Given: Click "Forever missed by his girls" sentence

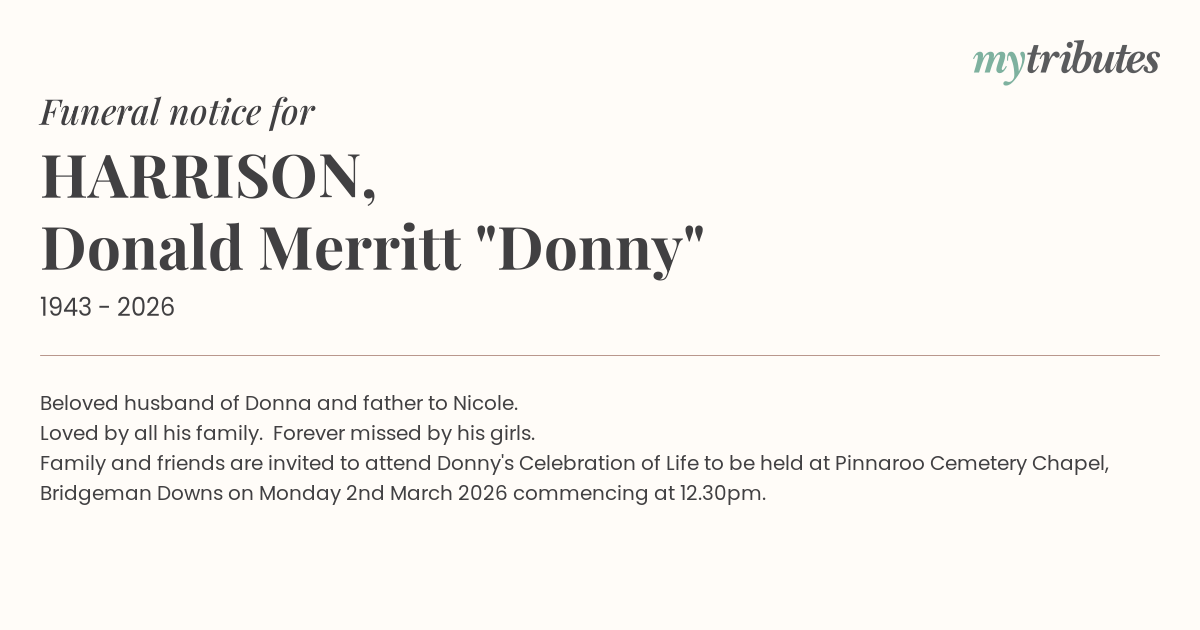Looking at the screenshot, I should pyautogui.click(x=404, y=434).
